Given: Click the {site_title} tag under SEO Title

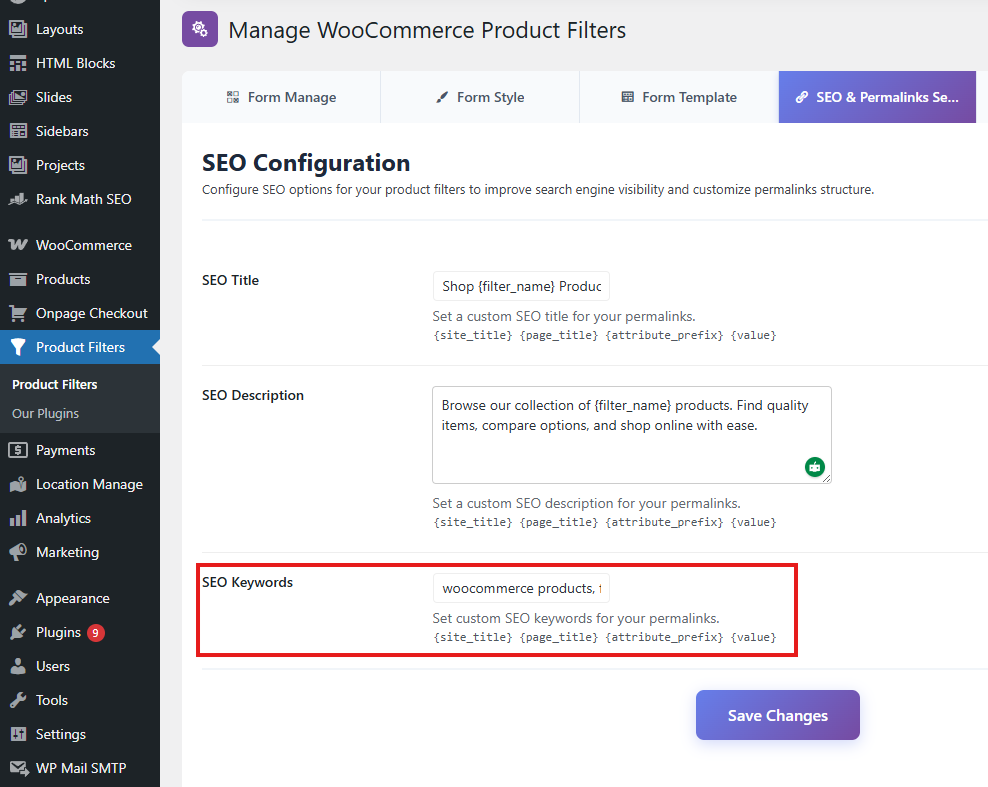Looking at the screenshot, I should click(473, 335).
